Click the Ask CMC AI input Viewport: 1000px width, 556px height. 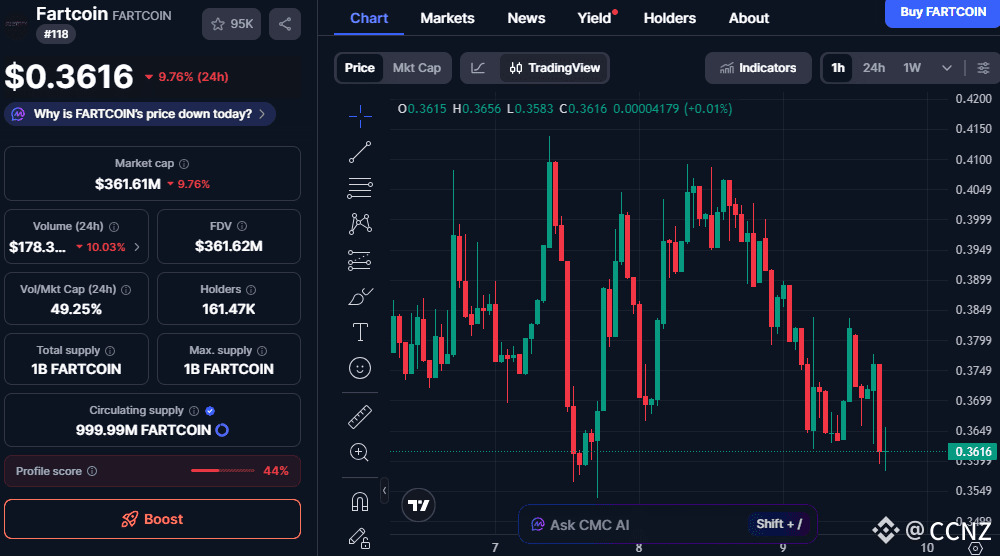pyautogui.click(x=668, y=524)
